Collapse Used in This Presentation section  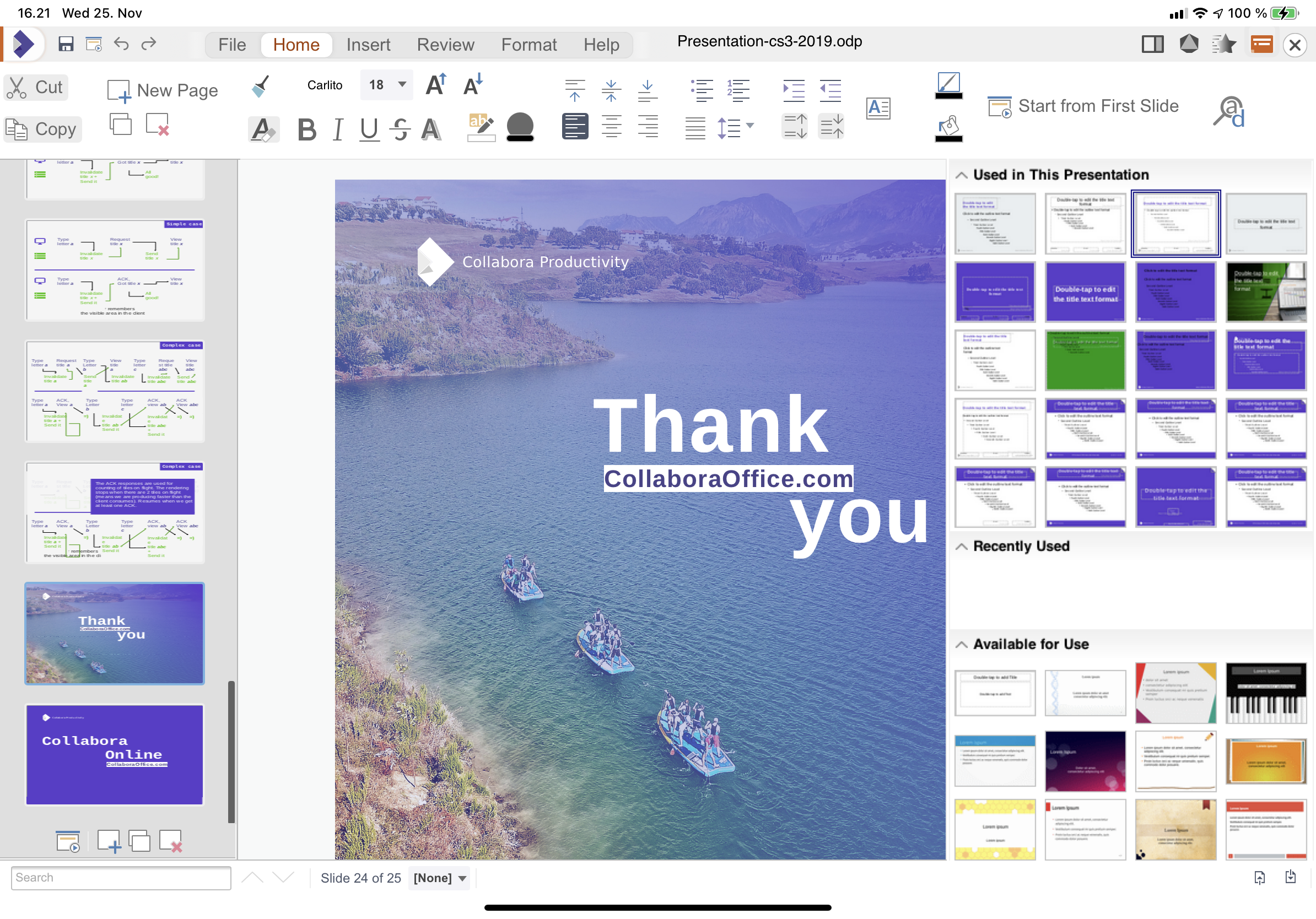tap(961, 175)
